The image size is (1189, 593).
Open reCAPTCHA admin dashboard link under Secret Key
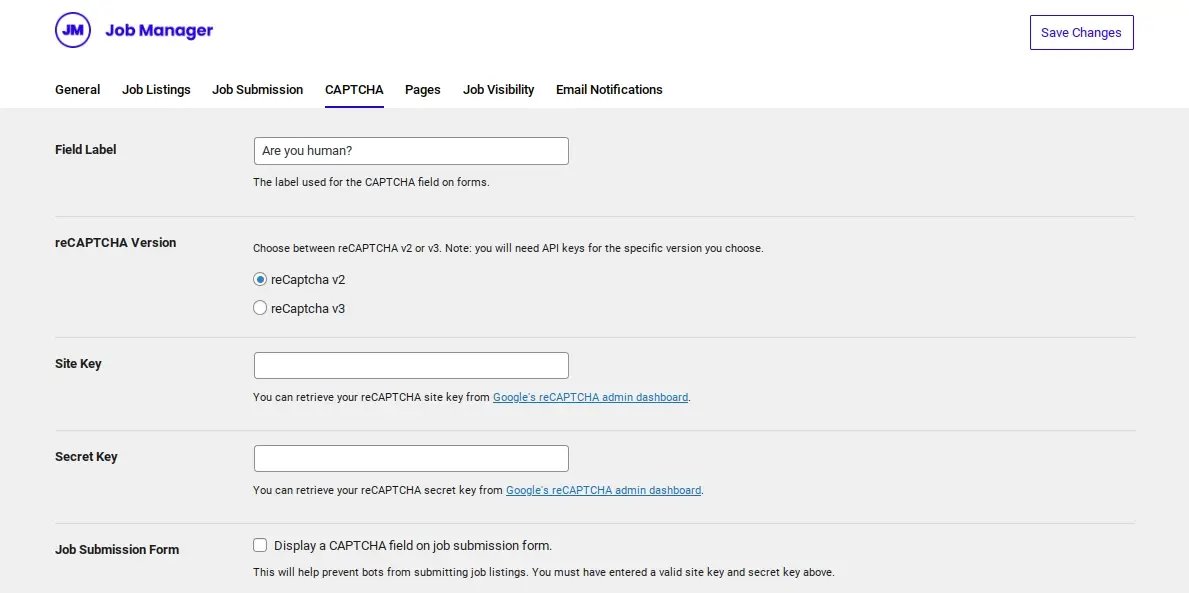coord(604,491)
